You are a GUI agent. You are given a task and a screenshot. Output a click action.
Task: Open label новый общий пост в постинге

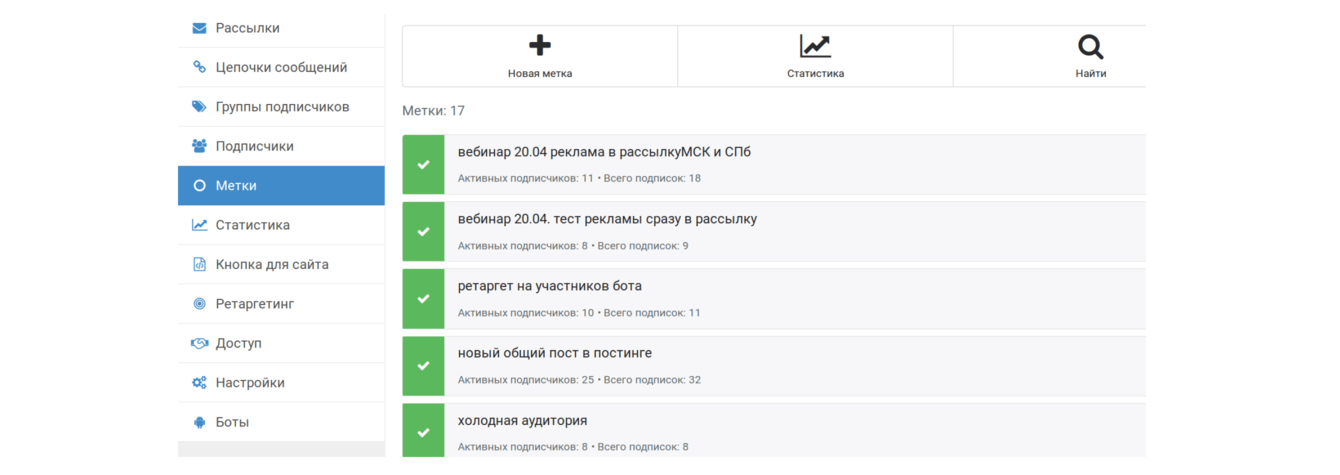[x=555, y=353]
